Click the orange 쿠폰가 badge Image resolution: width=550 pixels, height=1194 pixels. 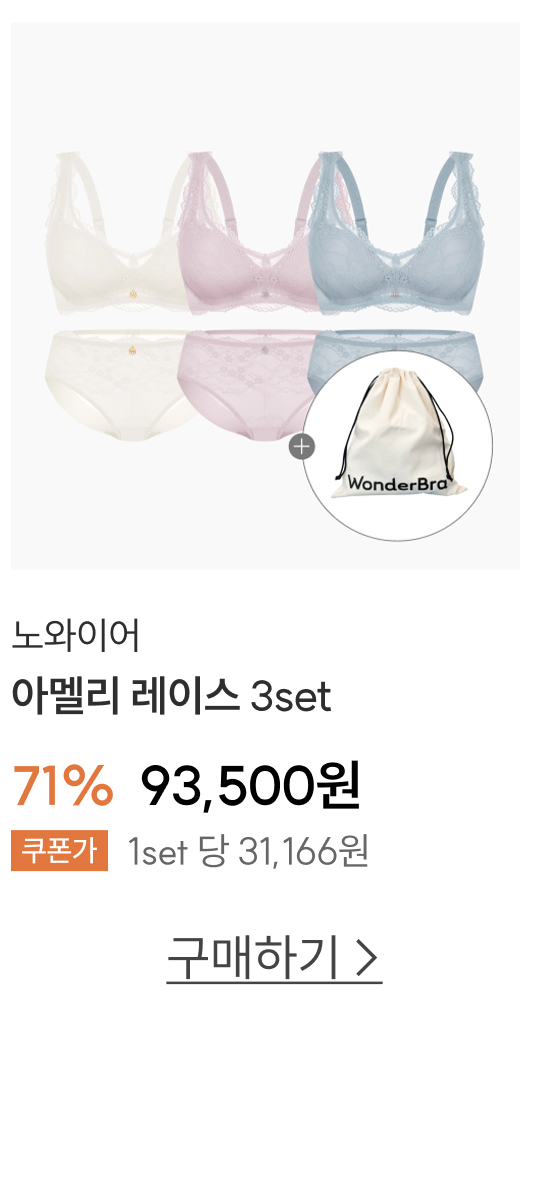[x=59, y=851]
